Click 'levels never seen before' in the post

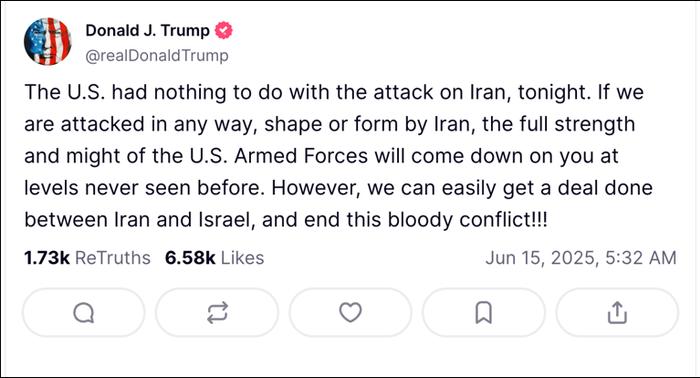[142, 188]
